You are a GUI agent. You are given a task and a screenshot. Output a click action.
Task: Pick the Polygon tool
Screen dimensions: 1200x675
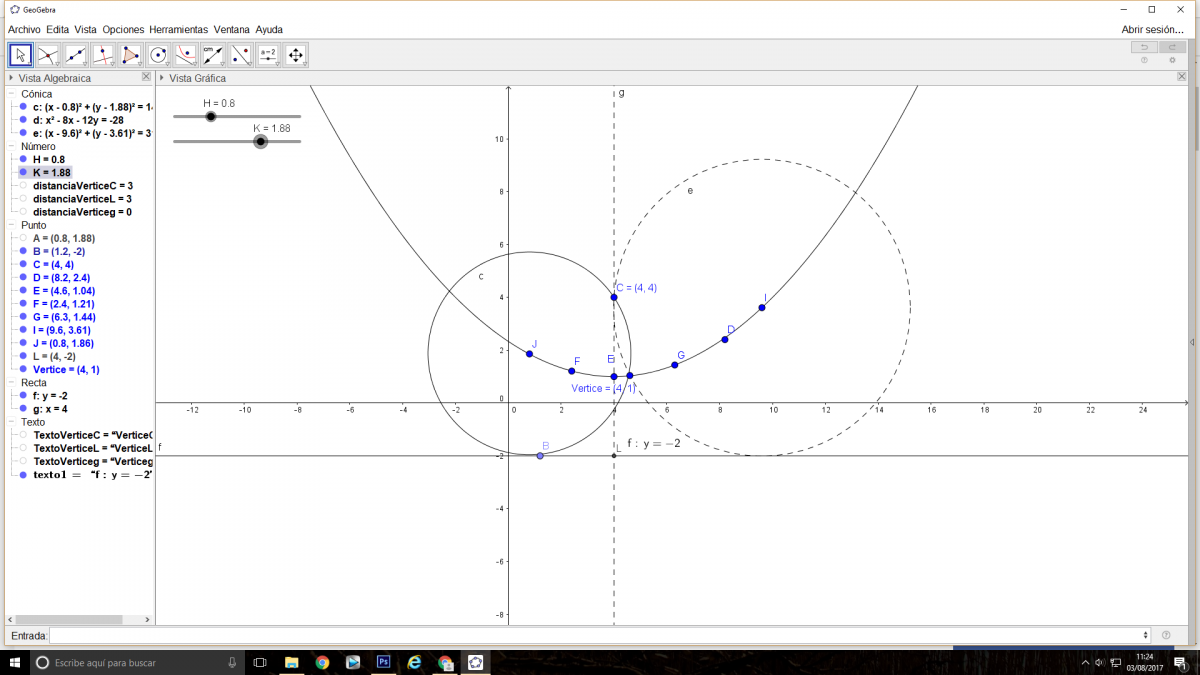(131, 55)
